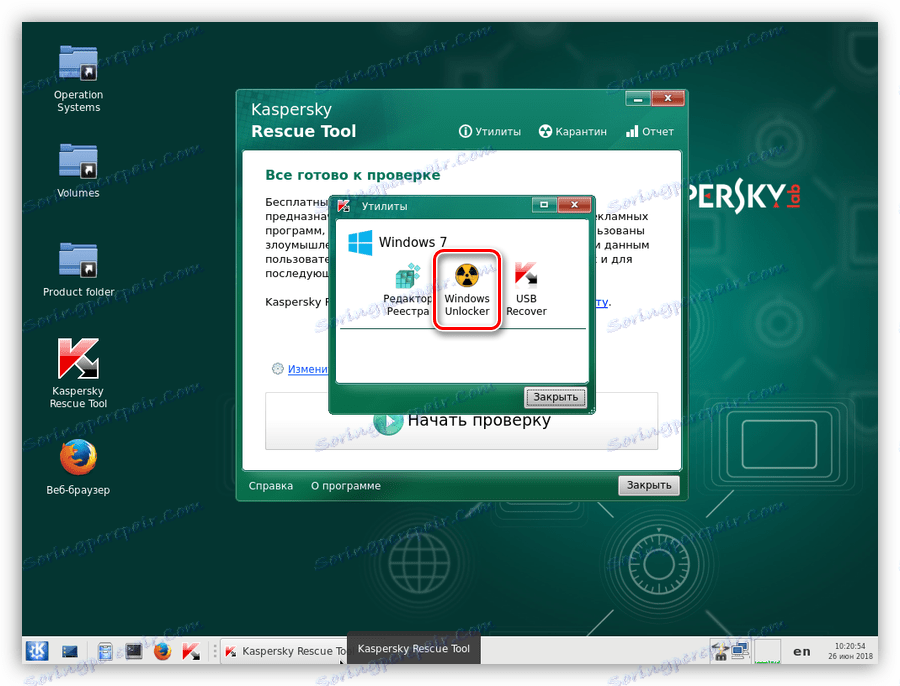Image resolution: width=900 pixels, height=686 pixels.
Task: Open Утилиты from the Kaspersky toolbar
Action: [x=496, y=131]
